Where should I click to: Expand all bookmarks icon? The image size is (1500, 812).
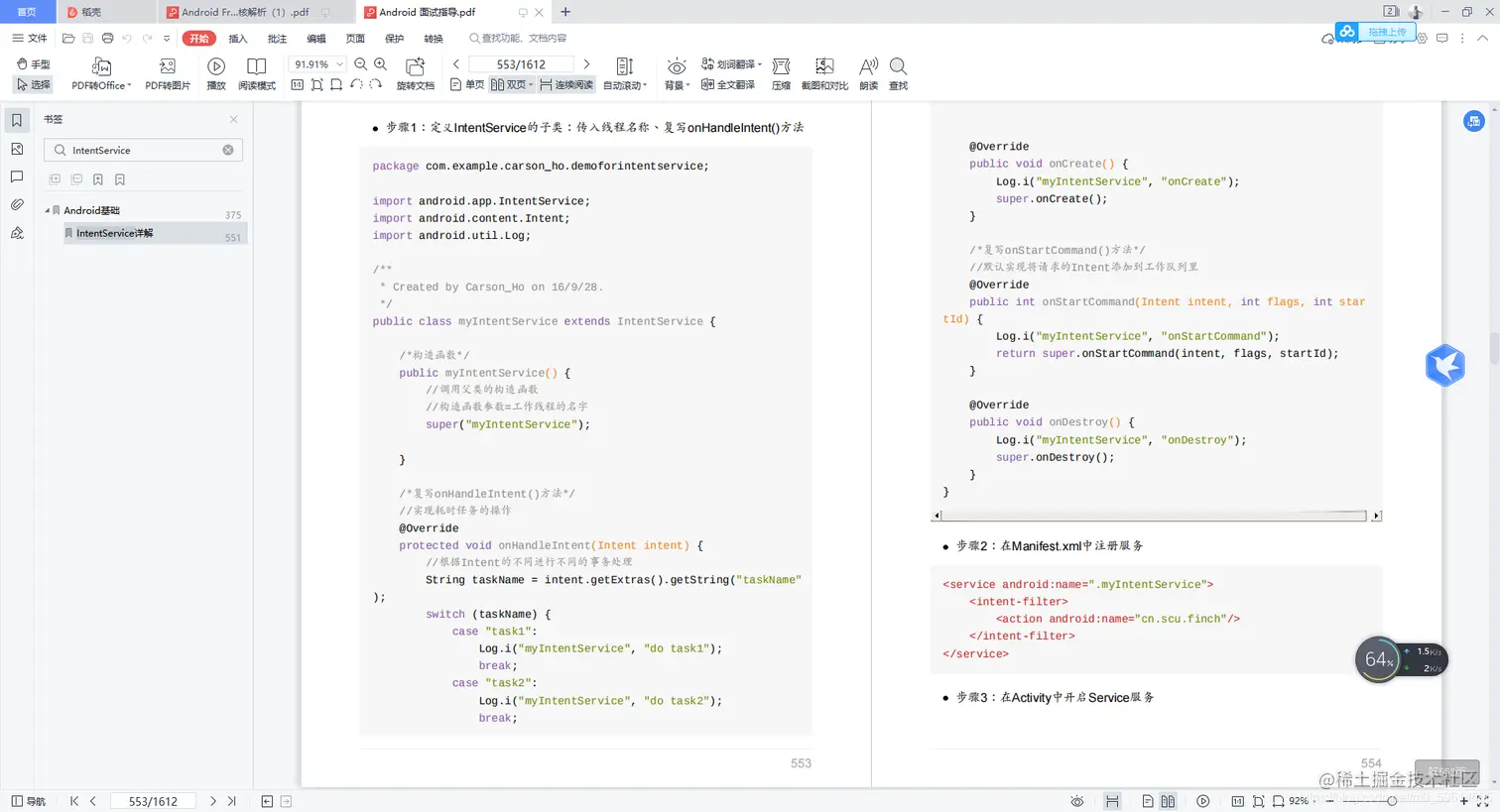click(x=55, y=179)
